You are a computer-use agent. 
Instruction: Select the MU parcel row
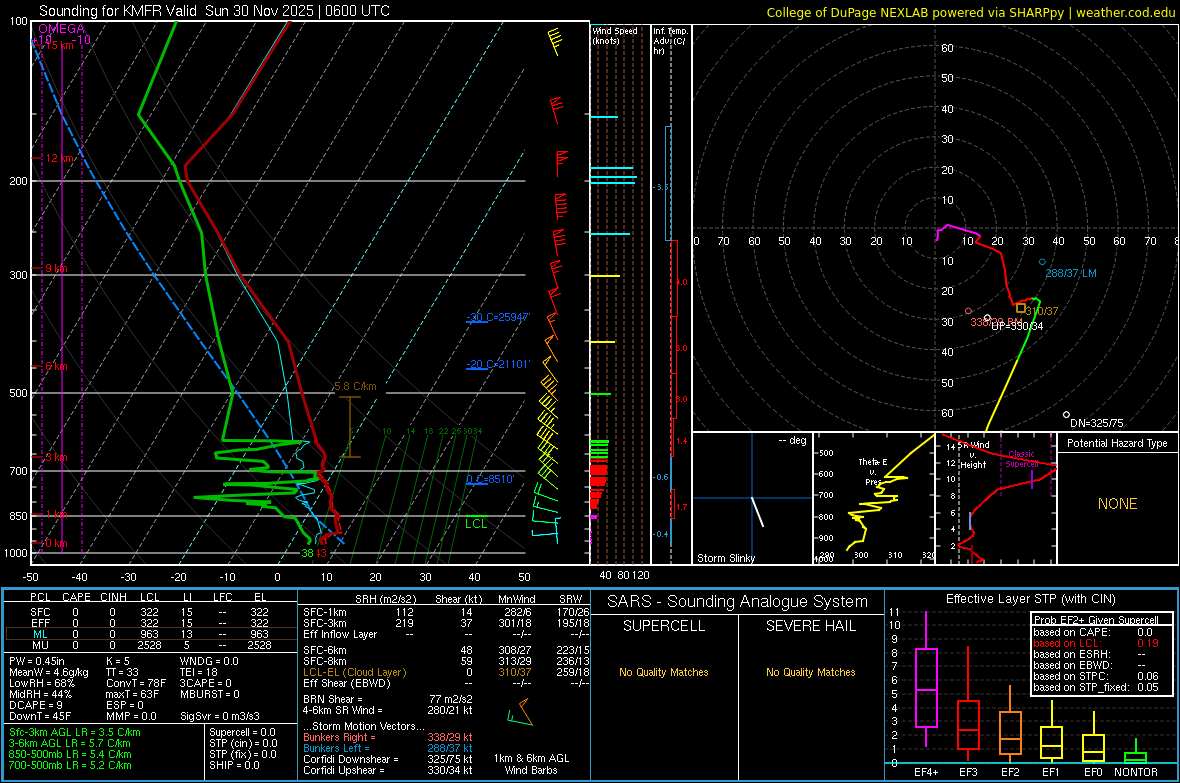click(x=150, y=645)
